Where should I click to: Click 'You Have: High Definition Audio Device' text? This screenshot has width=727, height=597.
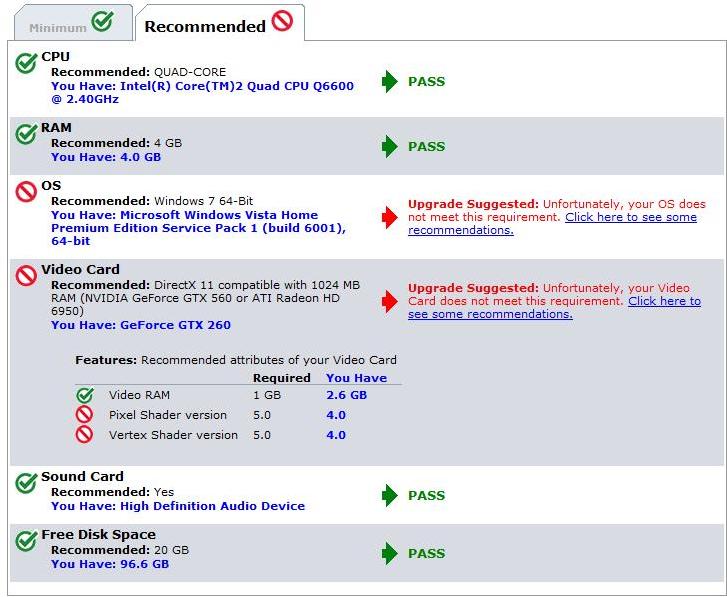point(178,506)
